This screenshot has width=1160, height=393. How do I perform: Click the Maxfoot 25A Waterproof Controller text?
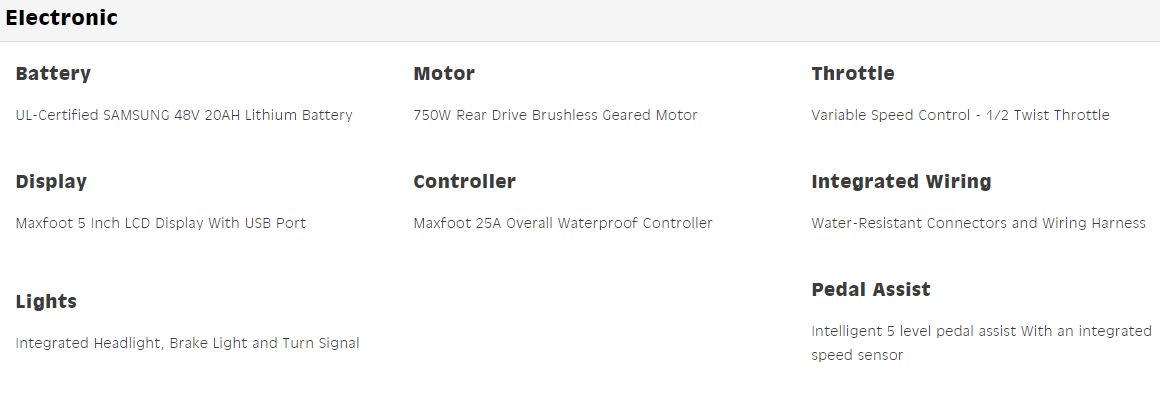[x=563, y=224]
